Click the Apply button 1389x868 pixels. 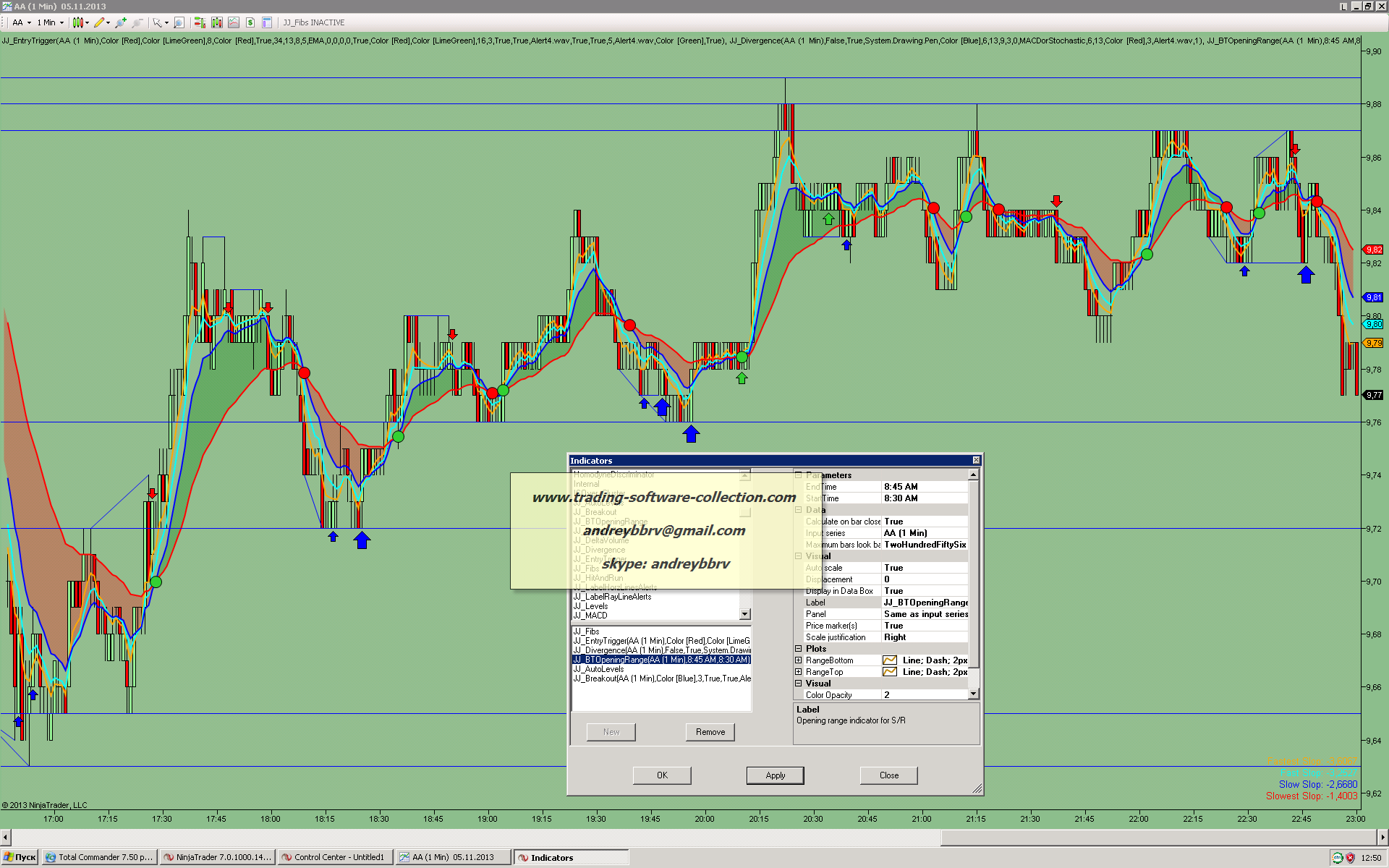775,775
